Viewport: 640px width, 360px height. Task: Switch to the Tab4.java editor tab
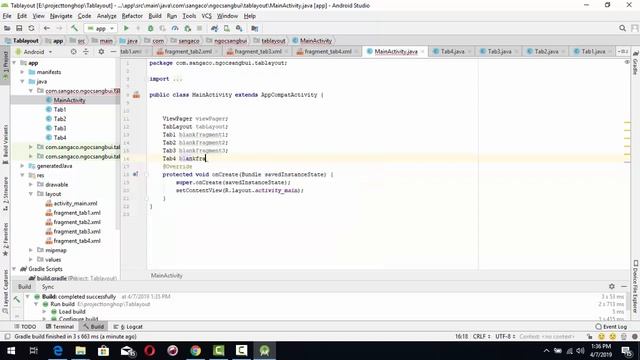pos(453,51)
